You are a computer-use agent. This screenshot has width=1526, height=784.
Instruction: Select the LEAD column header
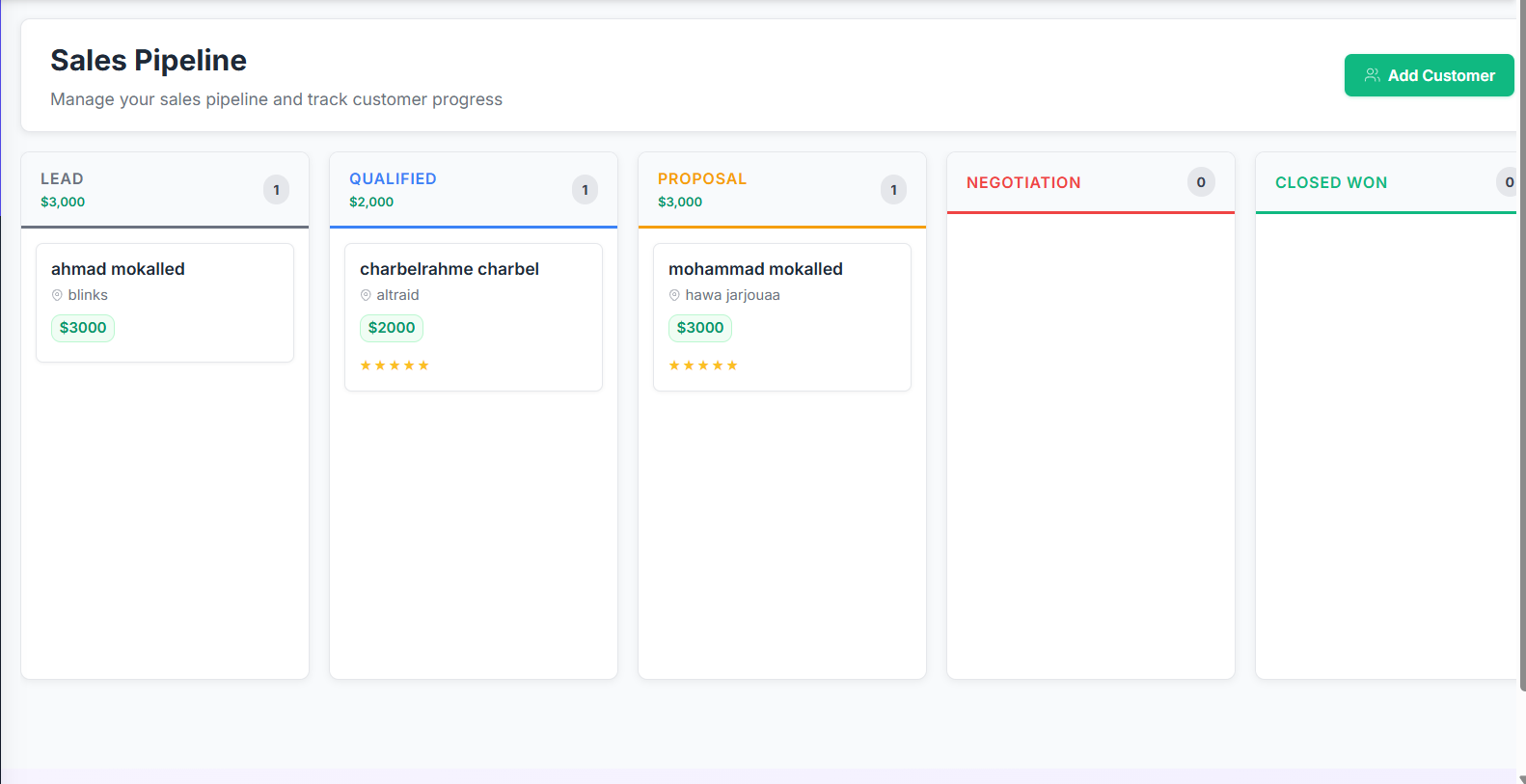point(62,179)
